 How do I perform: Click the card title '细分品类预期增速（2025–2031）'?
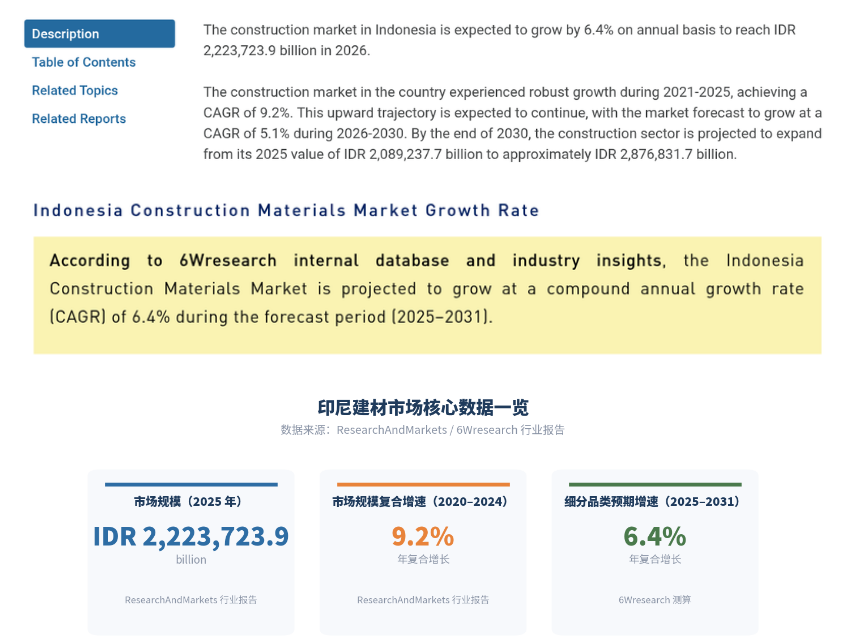(652, 502)
